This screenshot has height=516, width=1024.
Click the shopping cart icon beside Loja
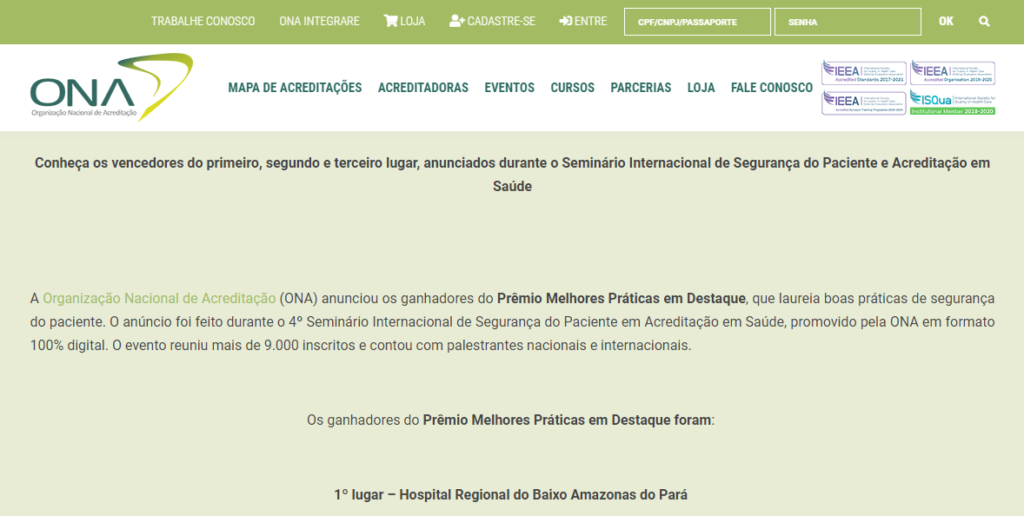390,21
